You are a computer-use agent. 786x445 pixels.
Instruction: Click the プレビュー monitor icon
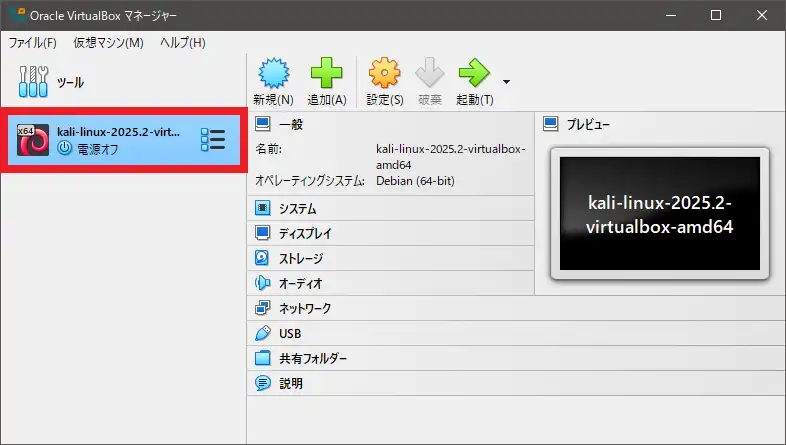coord(550,124)
